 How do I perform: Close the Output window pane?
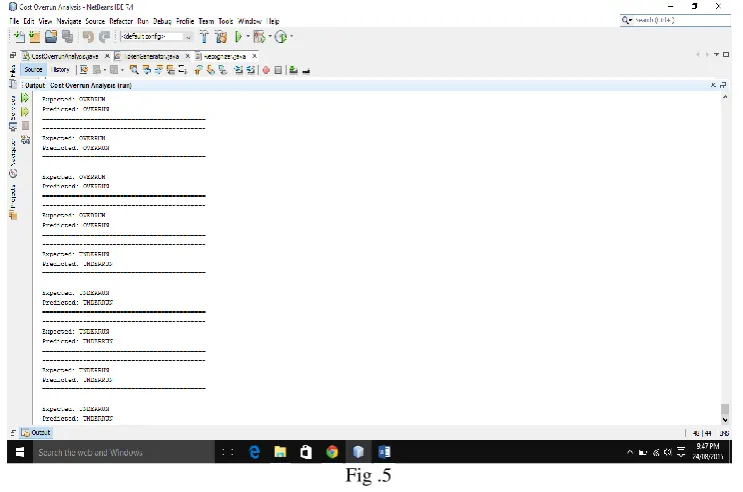[713, 85]
